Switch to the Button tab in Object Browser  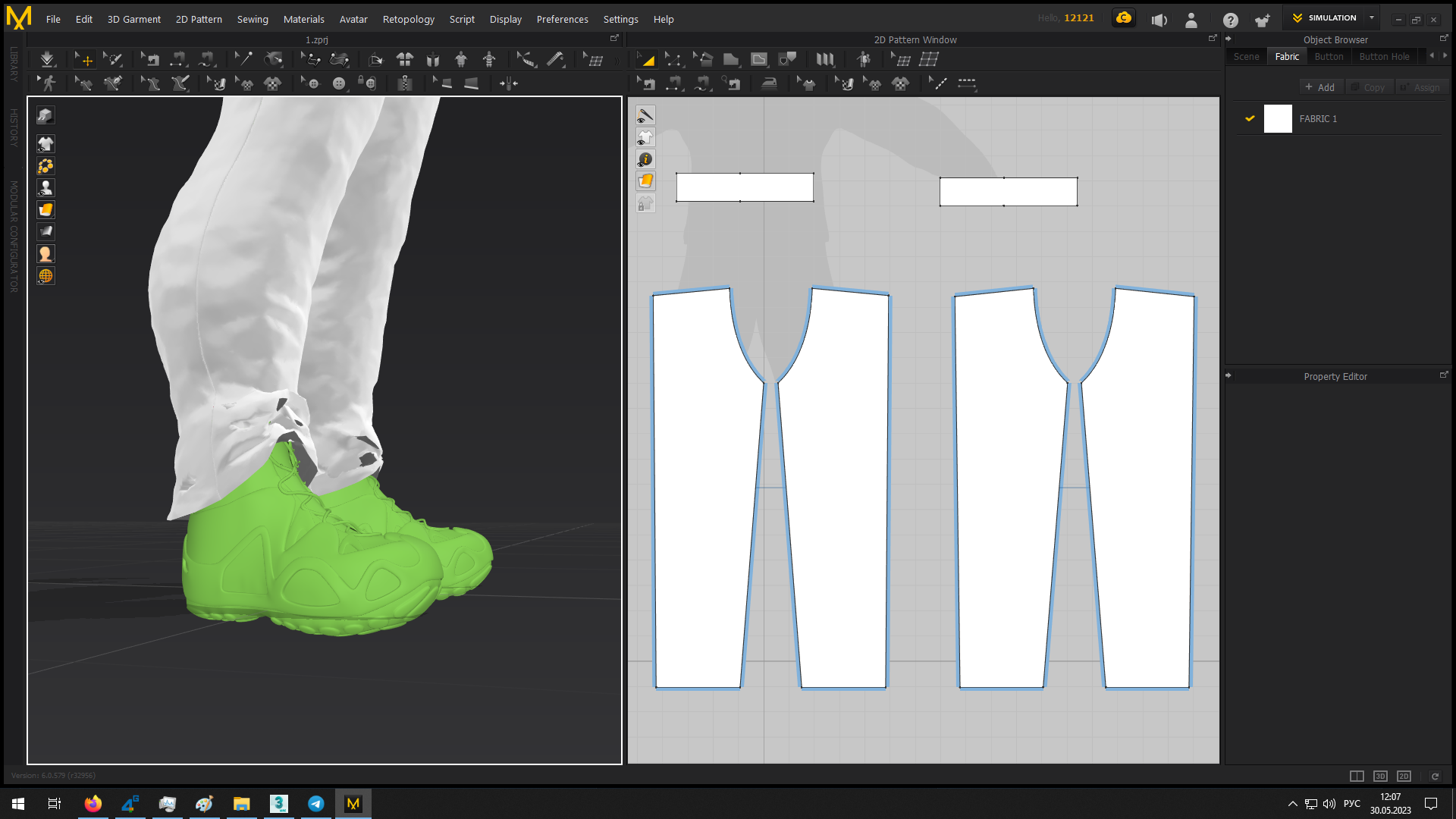point(1328,56)
